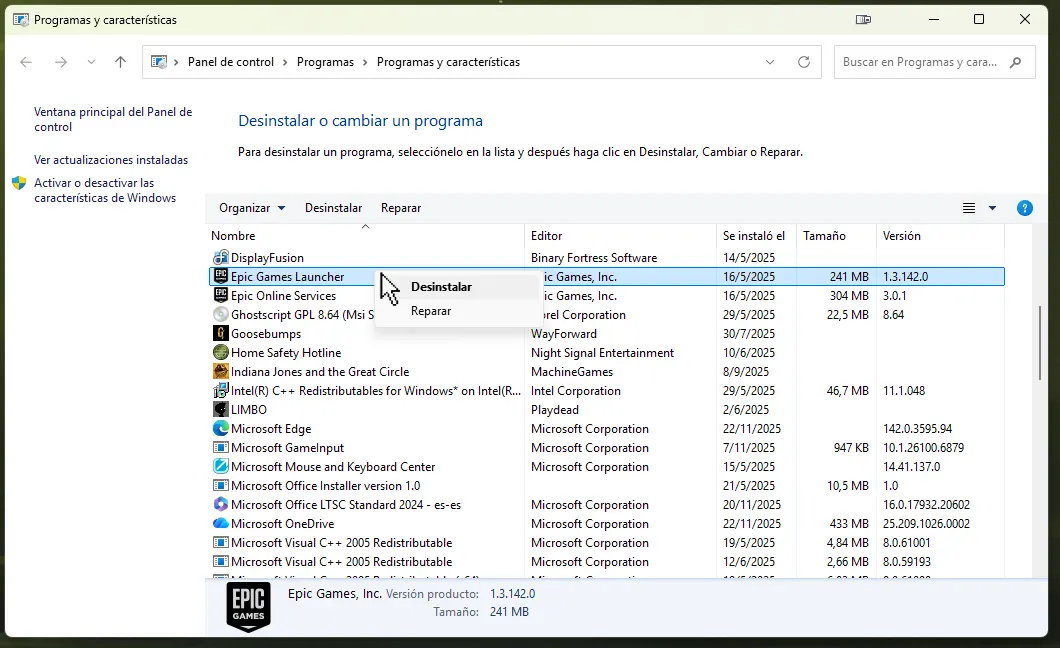1060x648 pixels.
Task: Click the Microsoft OneDrive cloud icon
Action: [221, 523]
